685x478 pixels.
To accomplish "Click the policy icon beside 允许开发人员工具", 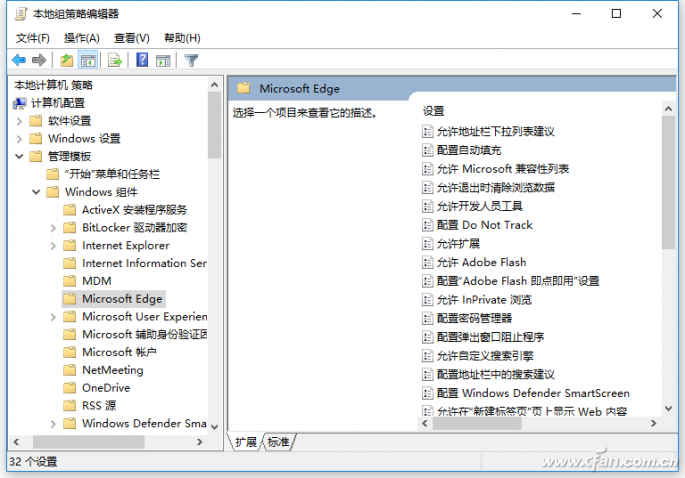I will 428,206.
